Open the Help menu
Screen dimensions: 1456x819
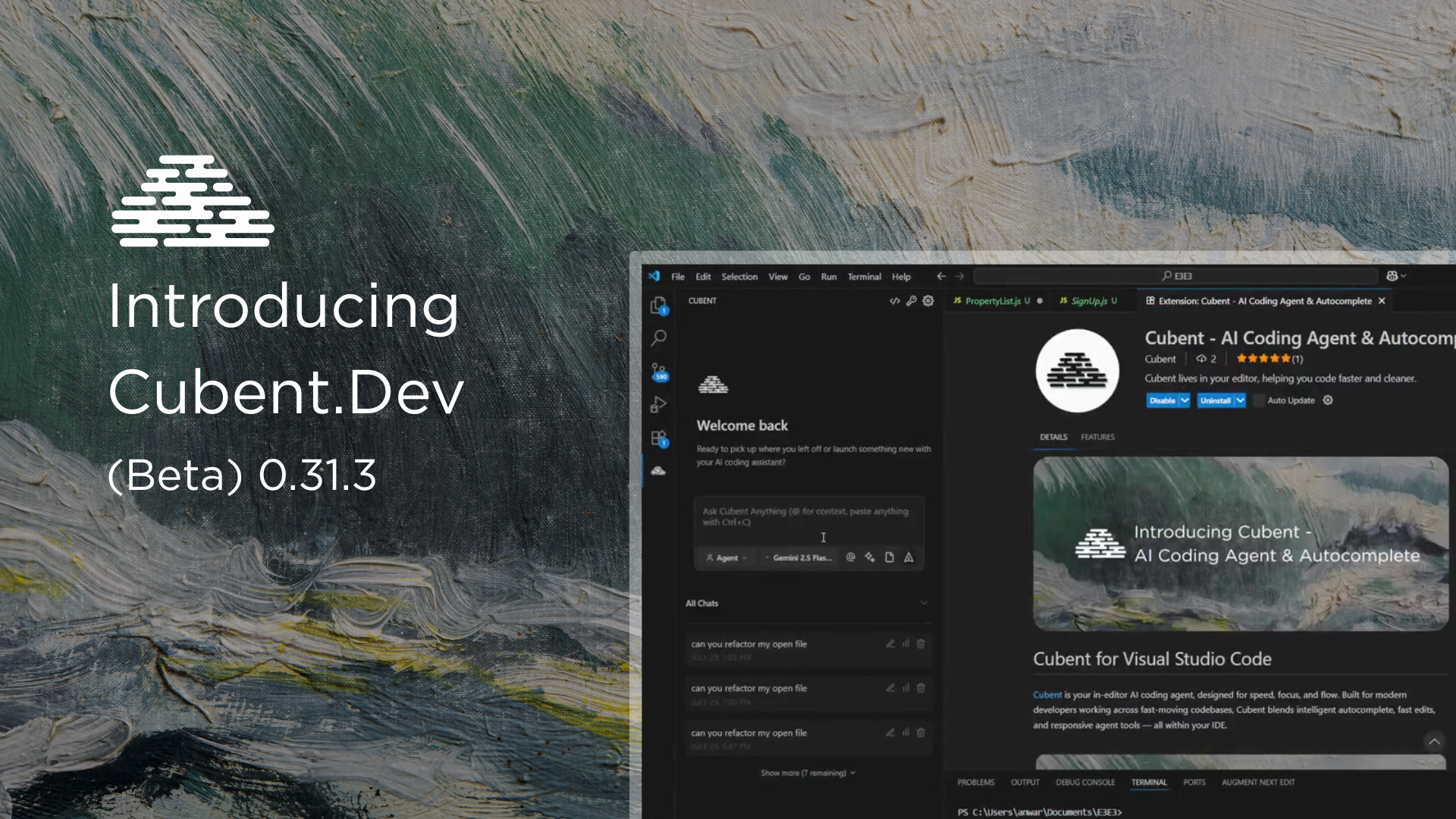click(x=901, y=277)
